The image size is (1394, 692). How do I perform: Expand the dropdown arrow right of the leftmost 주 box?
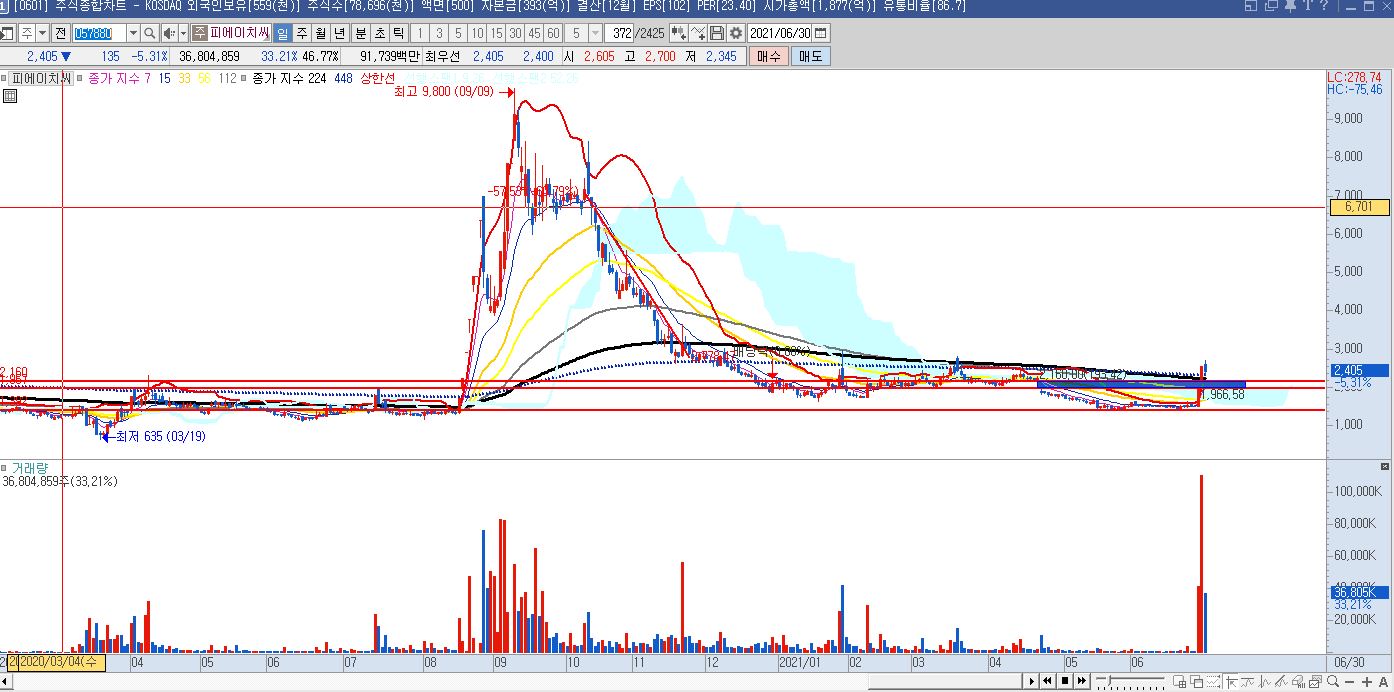[43, 33]
